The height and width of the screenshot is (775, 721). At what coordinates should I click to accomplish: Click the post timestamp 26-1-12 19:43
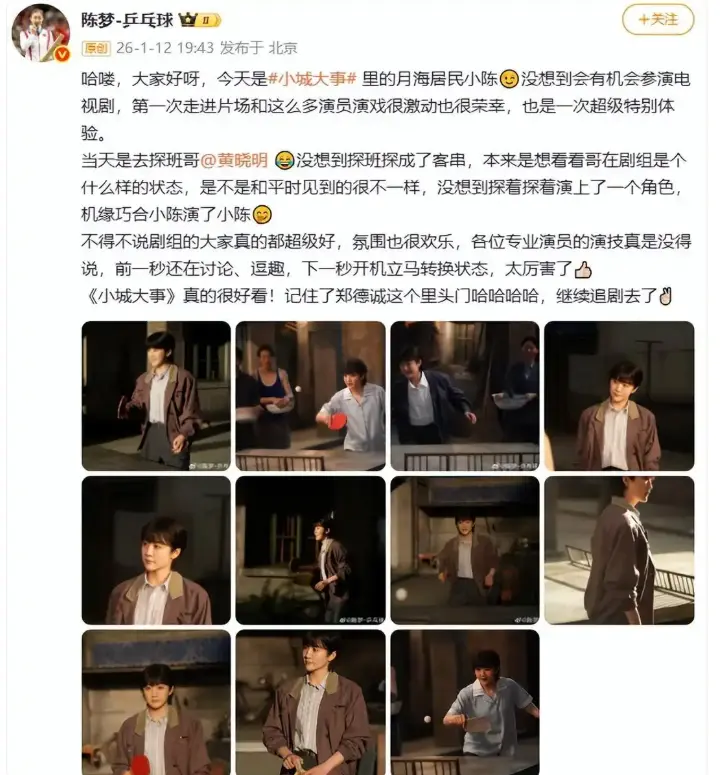[165, 48]
